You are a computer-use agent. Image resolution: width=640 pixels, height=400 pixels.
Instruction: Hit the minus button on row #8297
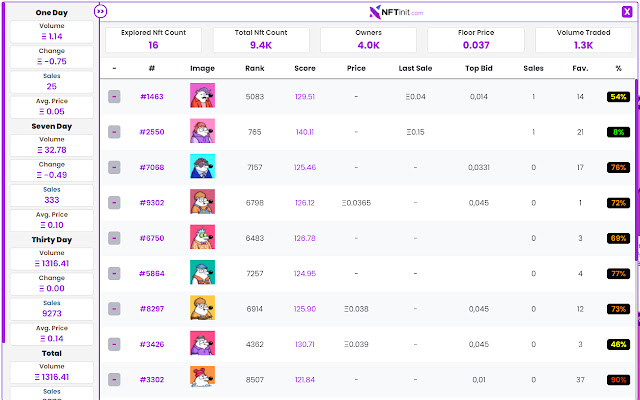coord(115,309)
